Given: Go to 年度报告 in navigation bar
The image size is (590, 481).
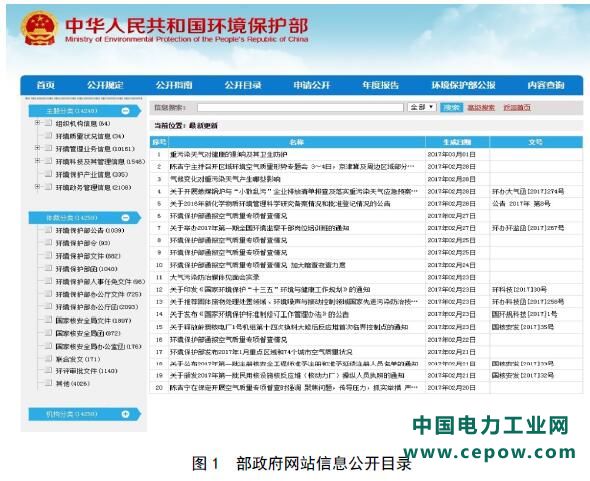Looking at the screenshot, I should pyautogui.click(x=380, y=85).
